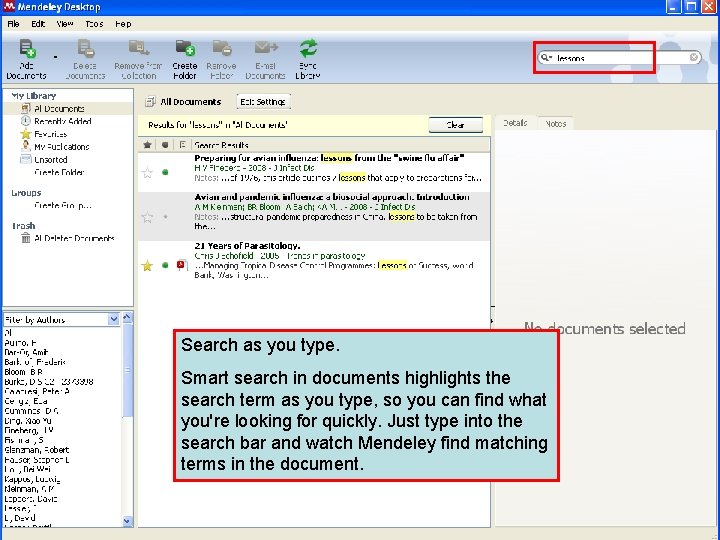
Task: Toggle favorite star for Avian and pandemic influenza
Action: click(x=147, y=217)
